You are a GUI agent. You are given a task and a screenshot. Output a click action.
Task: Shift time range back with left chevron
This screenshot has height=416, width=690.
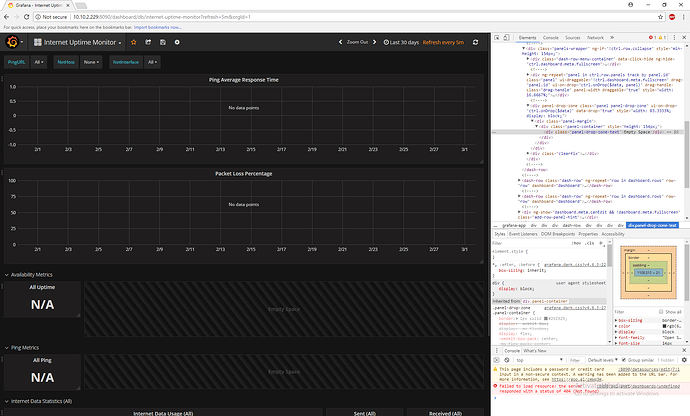pyautogui.click(x=340, y=42)
